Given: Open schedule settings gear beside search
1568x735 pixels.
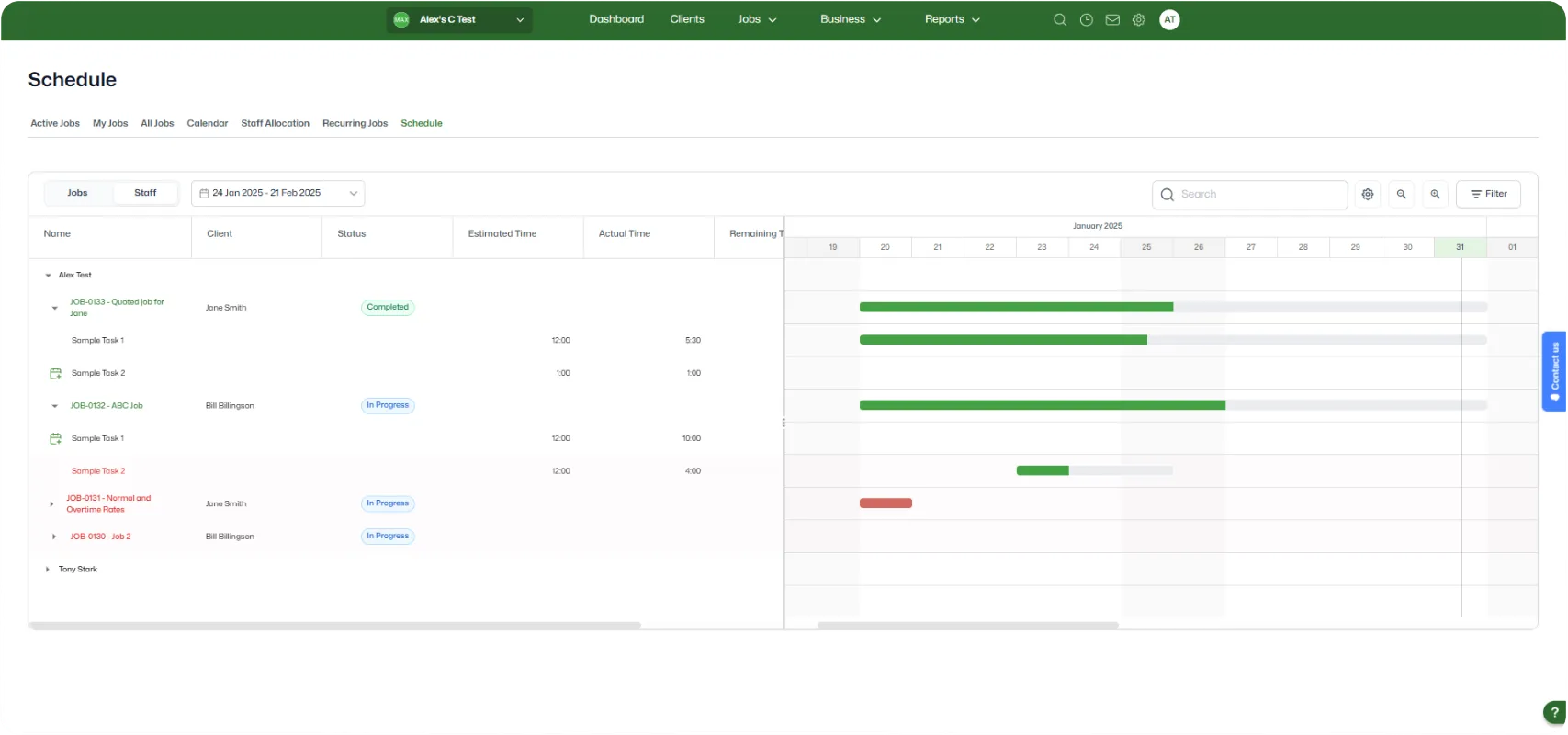Looking at the screenshot, I should point(1368,194).
